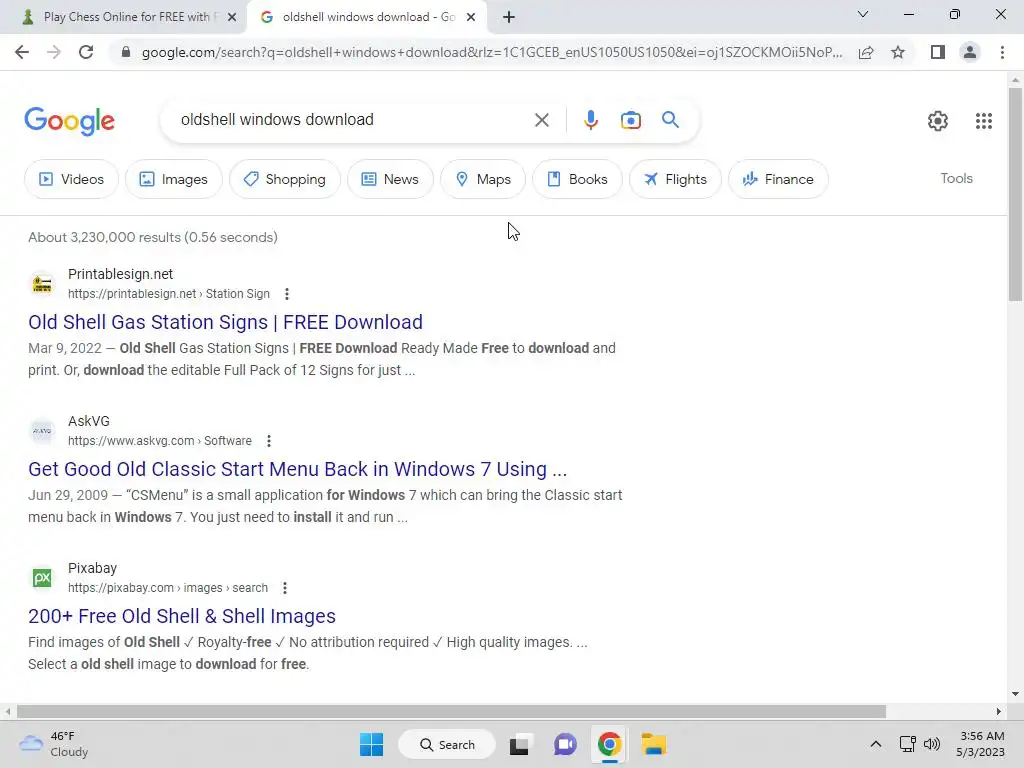Screen dimensions: 1024x768
Task: Search by image with camera icon
Action: click(630, 120)
